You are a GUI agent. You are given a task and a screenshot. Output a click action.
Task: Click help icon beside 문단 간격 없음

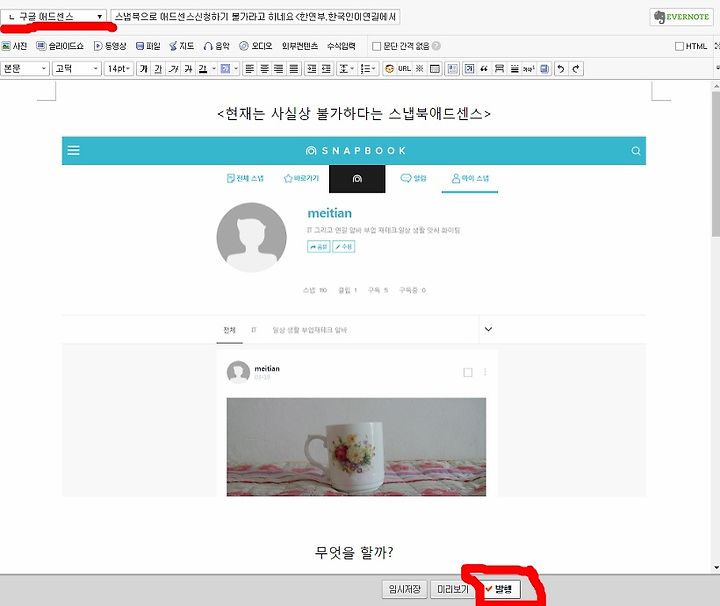point(436,45)
